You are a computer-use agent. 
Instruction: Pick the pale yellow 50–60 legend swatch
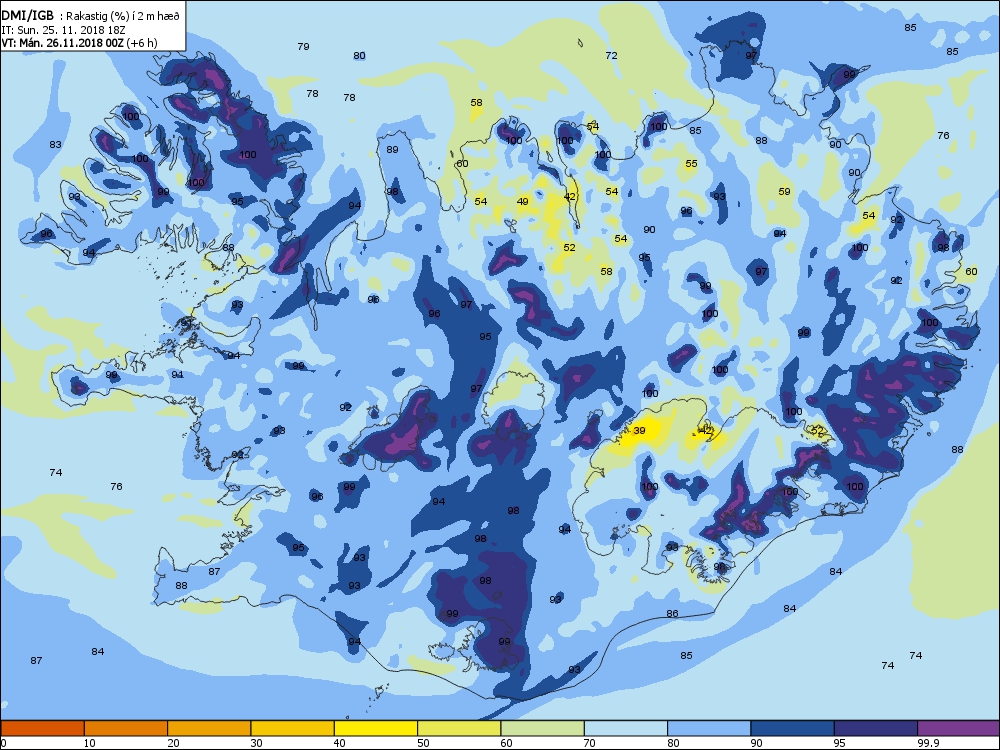[x=459, y=728]
